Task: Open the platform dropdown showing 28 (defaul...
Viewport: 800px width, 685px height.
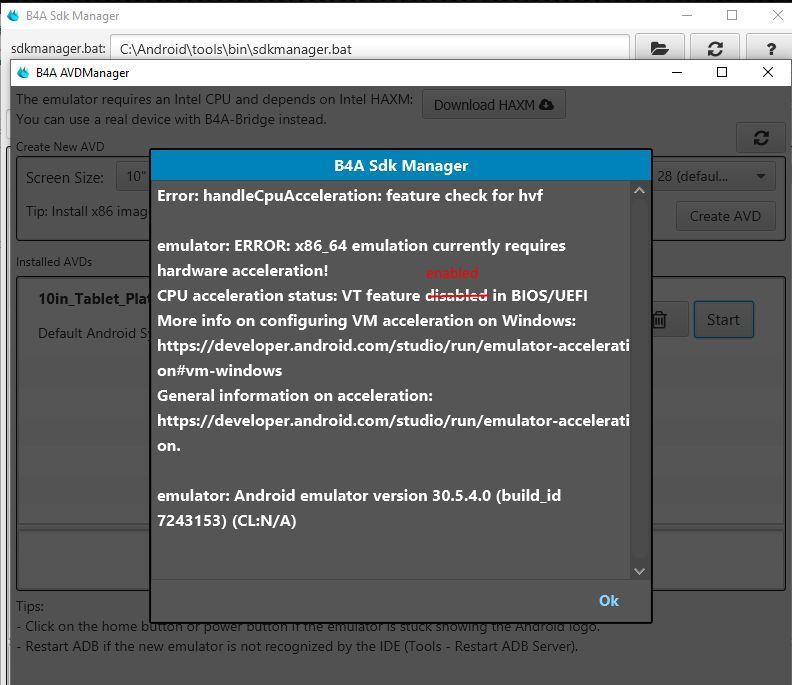Action: [x=714, y=176]
